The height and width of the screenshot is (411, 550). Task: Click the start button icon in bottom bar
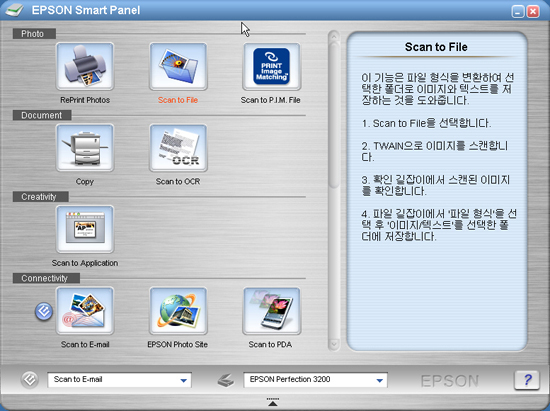coord(29,380)
